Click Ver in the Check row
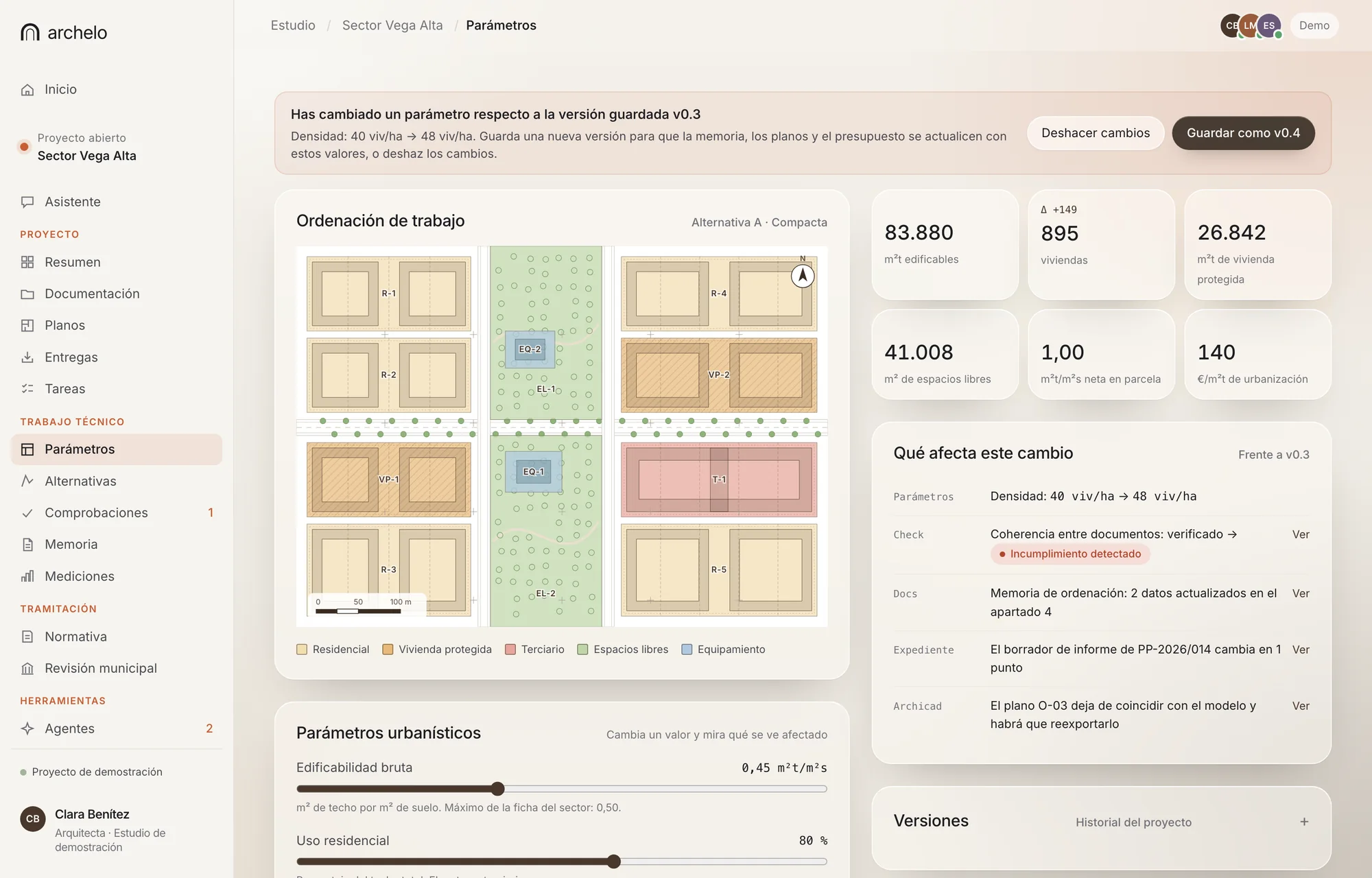Screen dimensions: 1372x878 [1301, 534]
